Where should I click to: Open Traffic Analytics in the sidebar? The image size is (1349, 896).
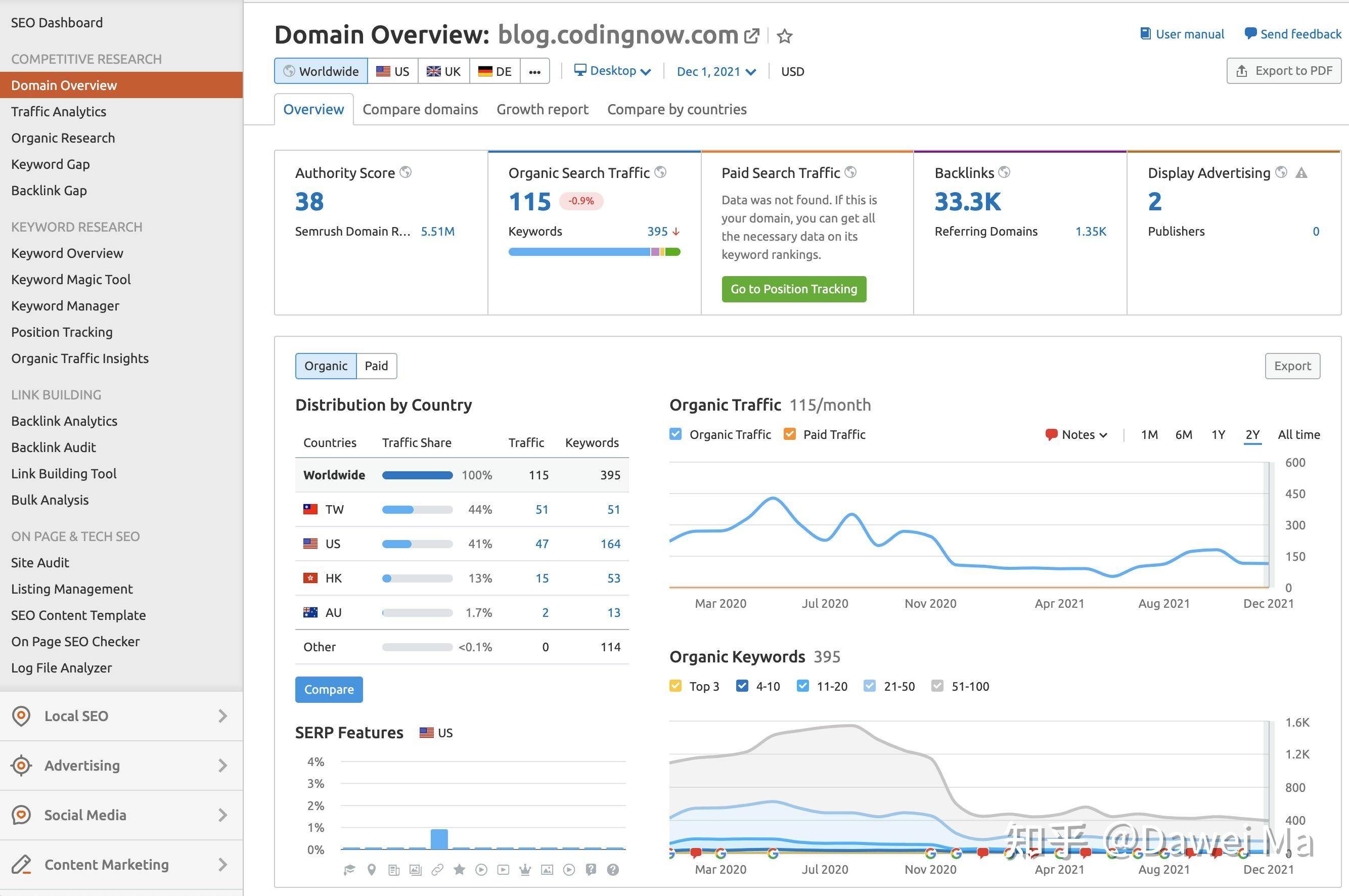point(59,111)
